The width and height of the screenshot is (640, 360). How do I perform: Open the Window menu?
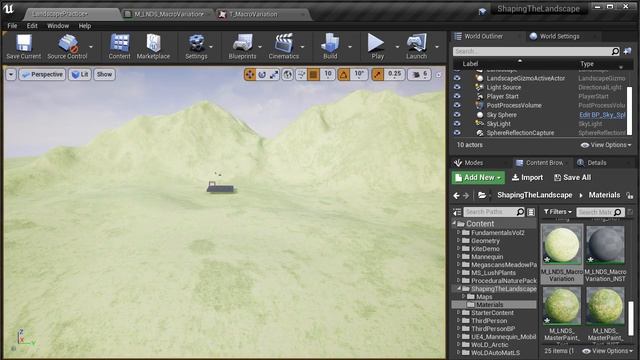pyautogui.click(x=58, y=26)
